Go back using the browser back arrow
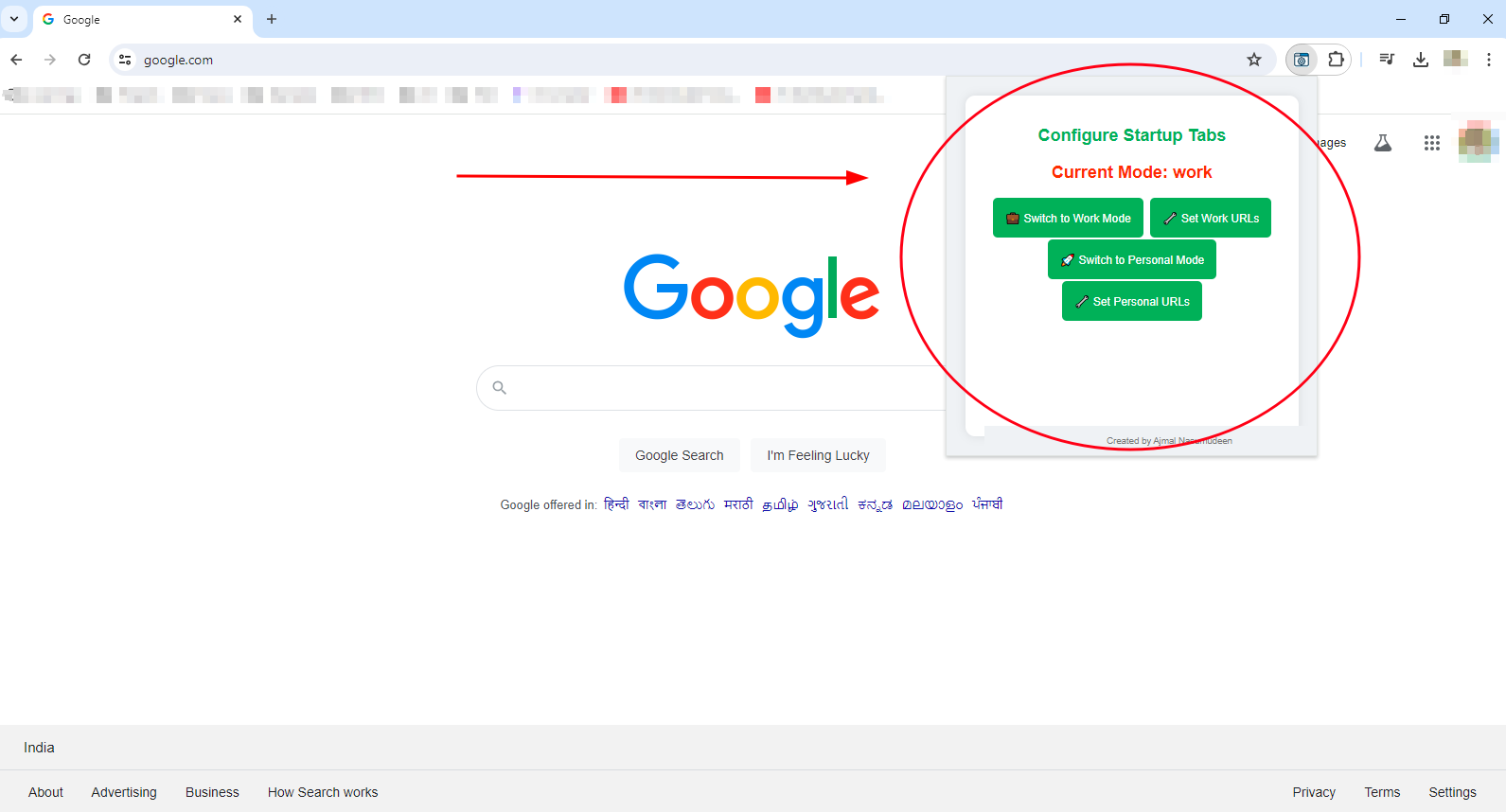 point(16,60)
